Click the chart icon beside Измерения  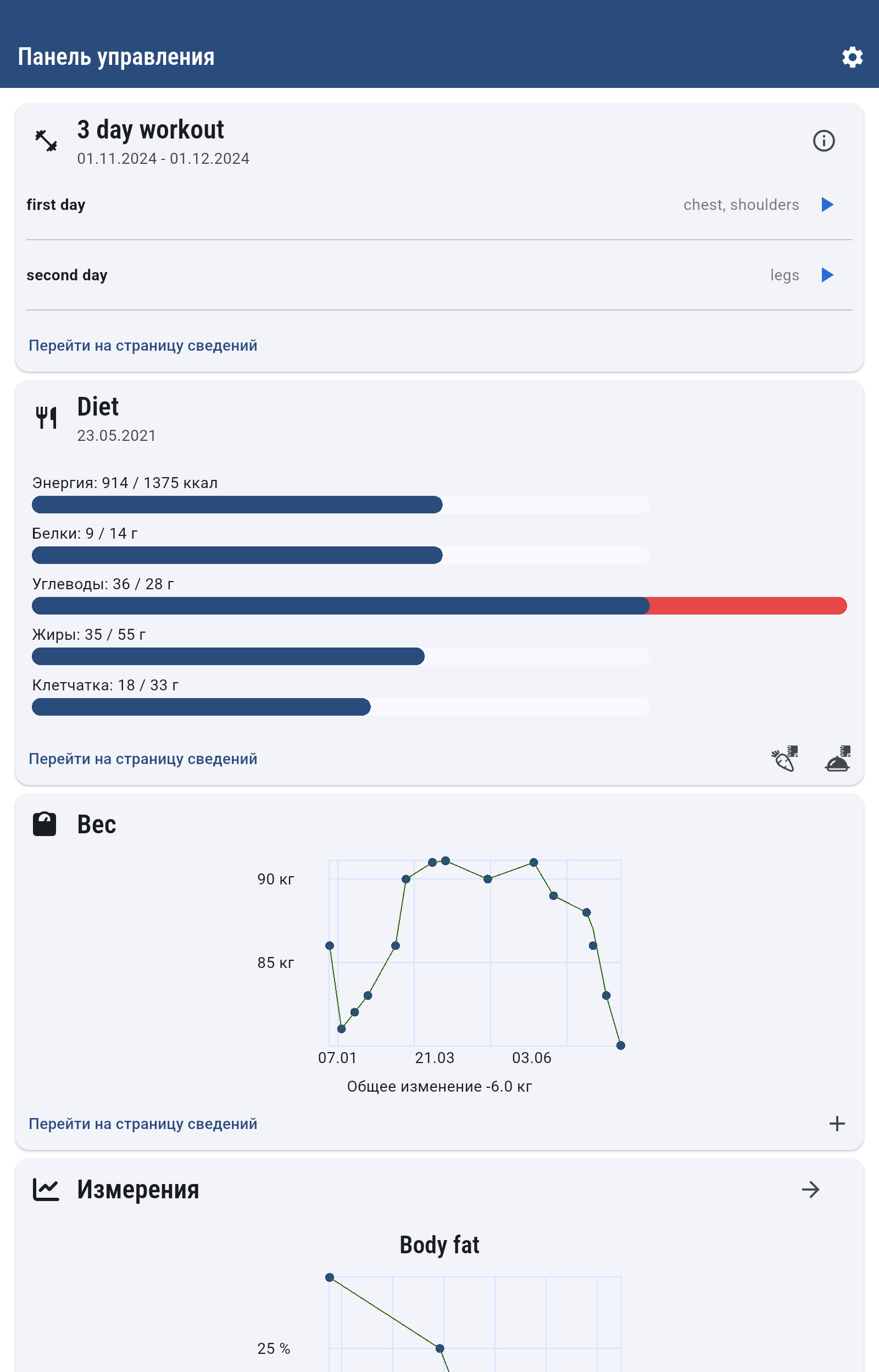click(x=46, y=1190)
